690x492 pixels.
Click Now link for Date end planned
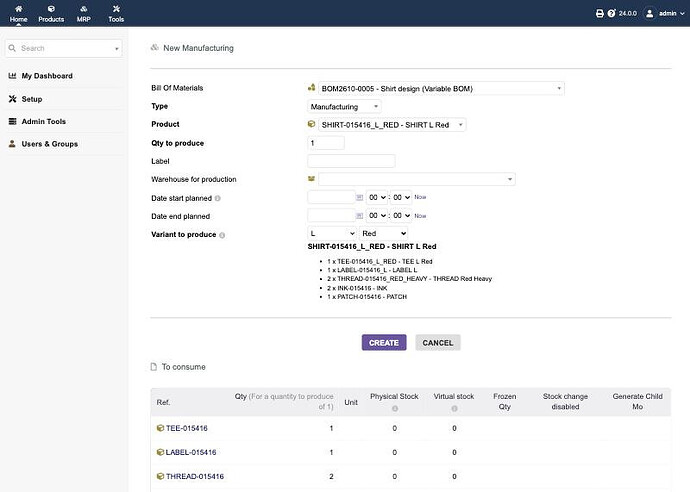pos(420,216)
